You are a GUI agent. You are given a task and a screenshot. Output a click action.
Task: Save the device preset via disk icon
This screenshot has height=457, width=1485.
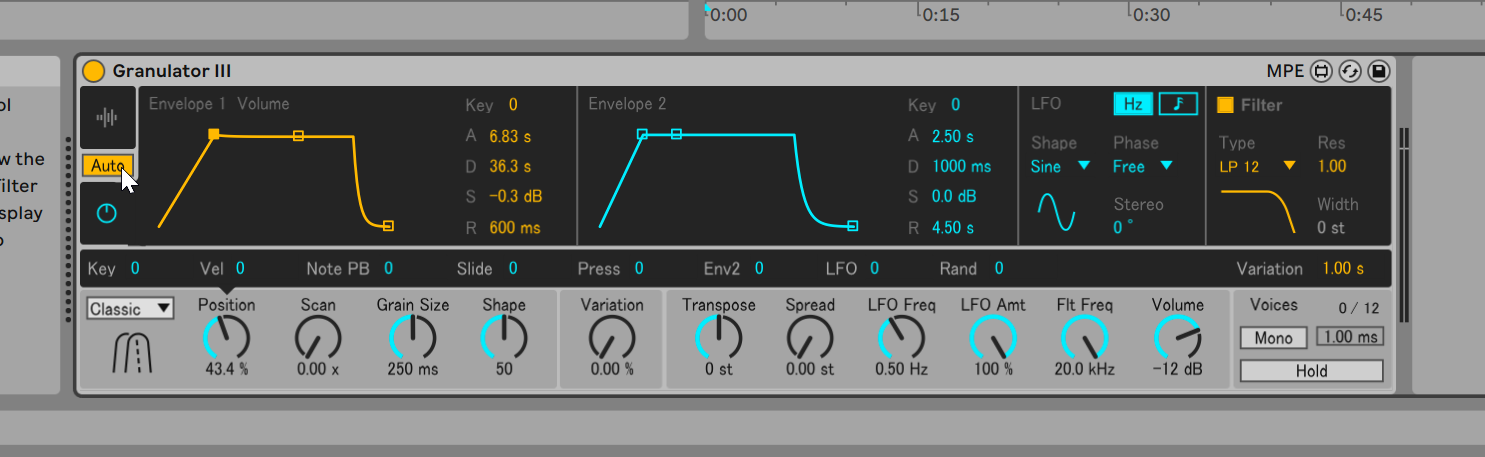pyautogui.click(x=1378, y=71)
